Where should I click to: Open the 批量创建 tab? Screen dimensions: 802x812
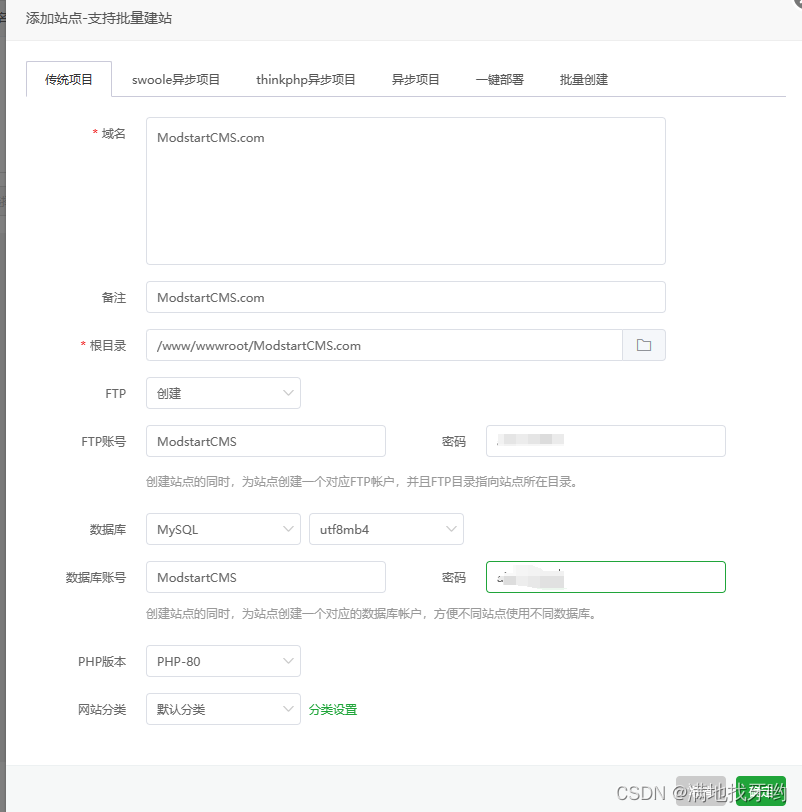click(583, 79)
